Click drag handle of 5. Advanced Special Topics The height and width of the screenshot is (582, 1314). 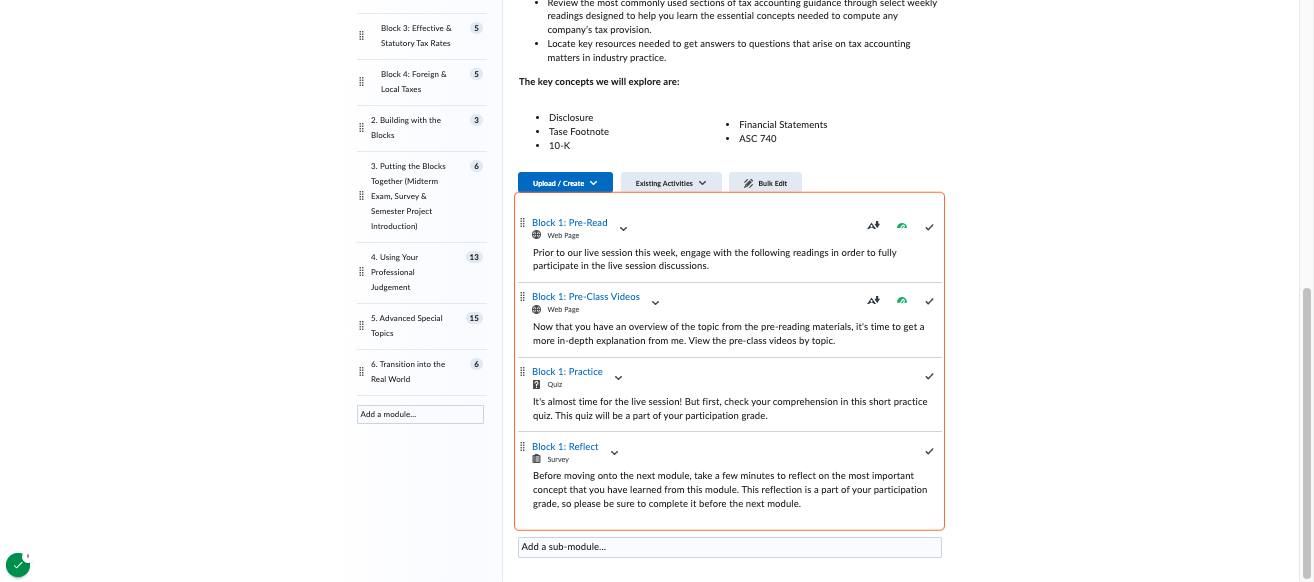pyautogui.click(x=361, y=326)
